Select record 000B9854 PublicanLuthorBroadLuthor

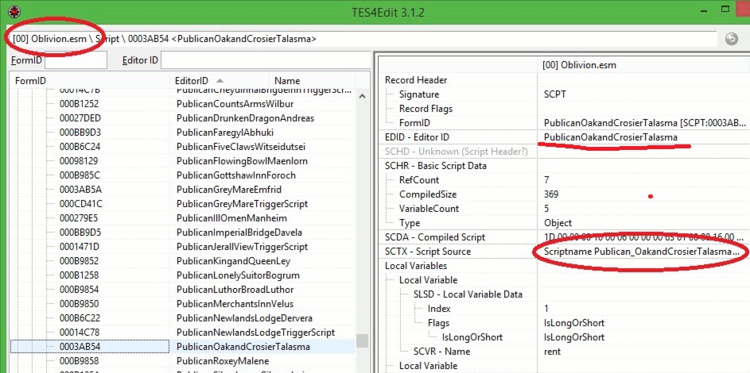[182, 290]
